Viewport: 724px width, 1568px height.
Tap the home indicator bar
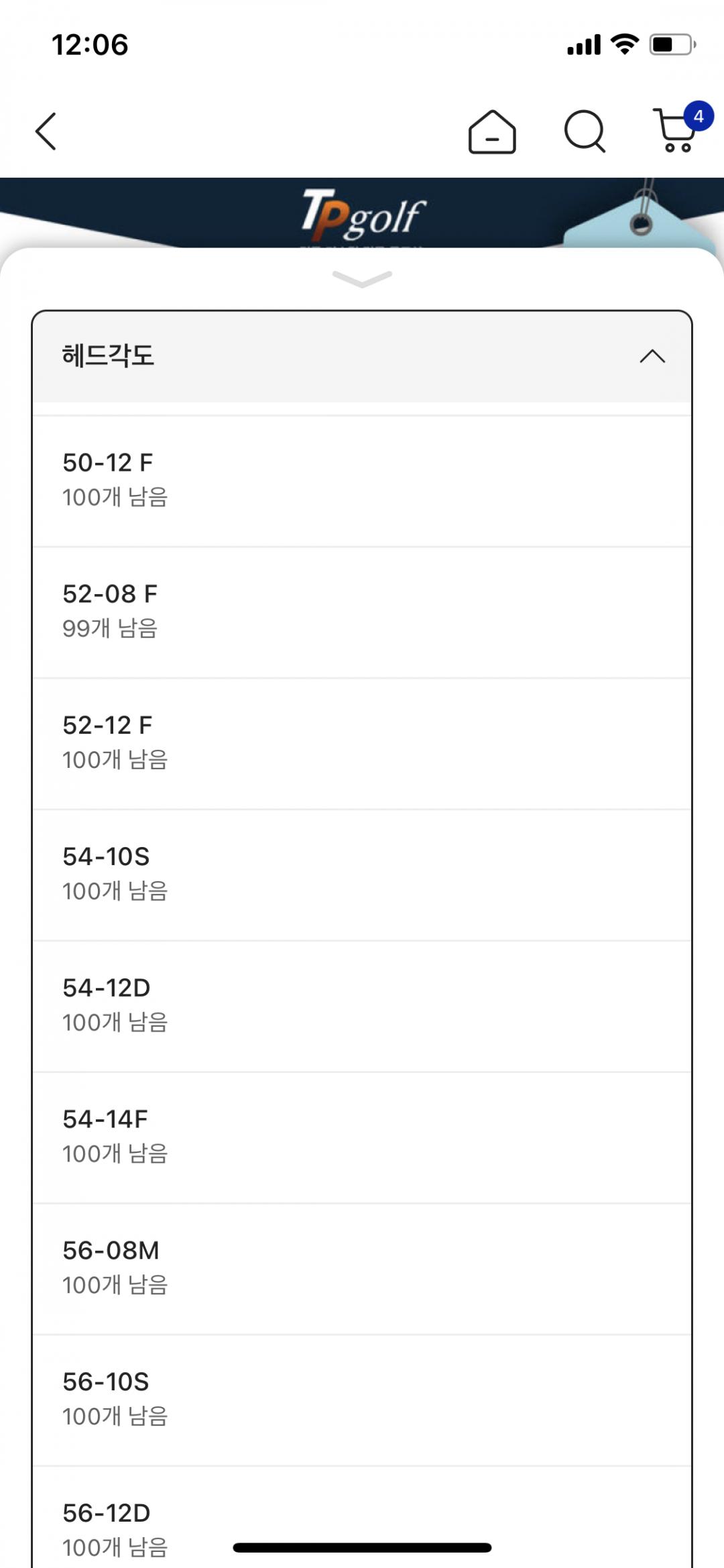pos(362,1548)
